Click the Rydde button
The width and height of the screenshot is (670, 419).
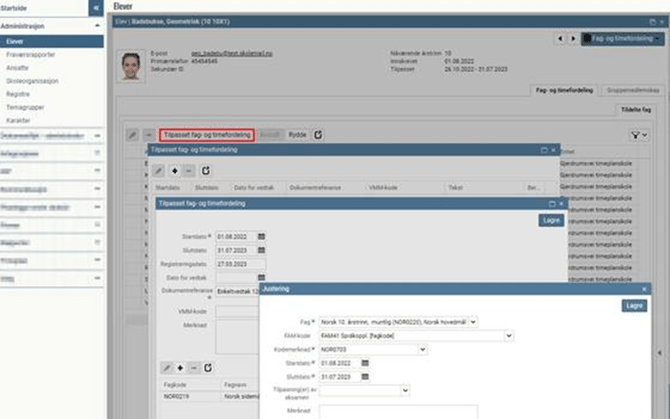point(298,133)
